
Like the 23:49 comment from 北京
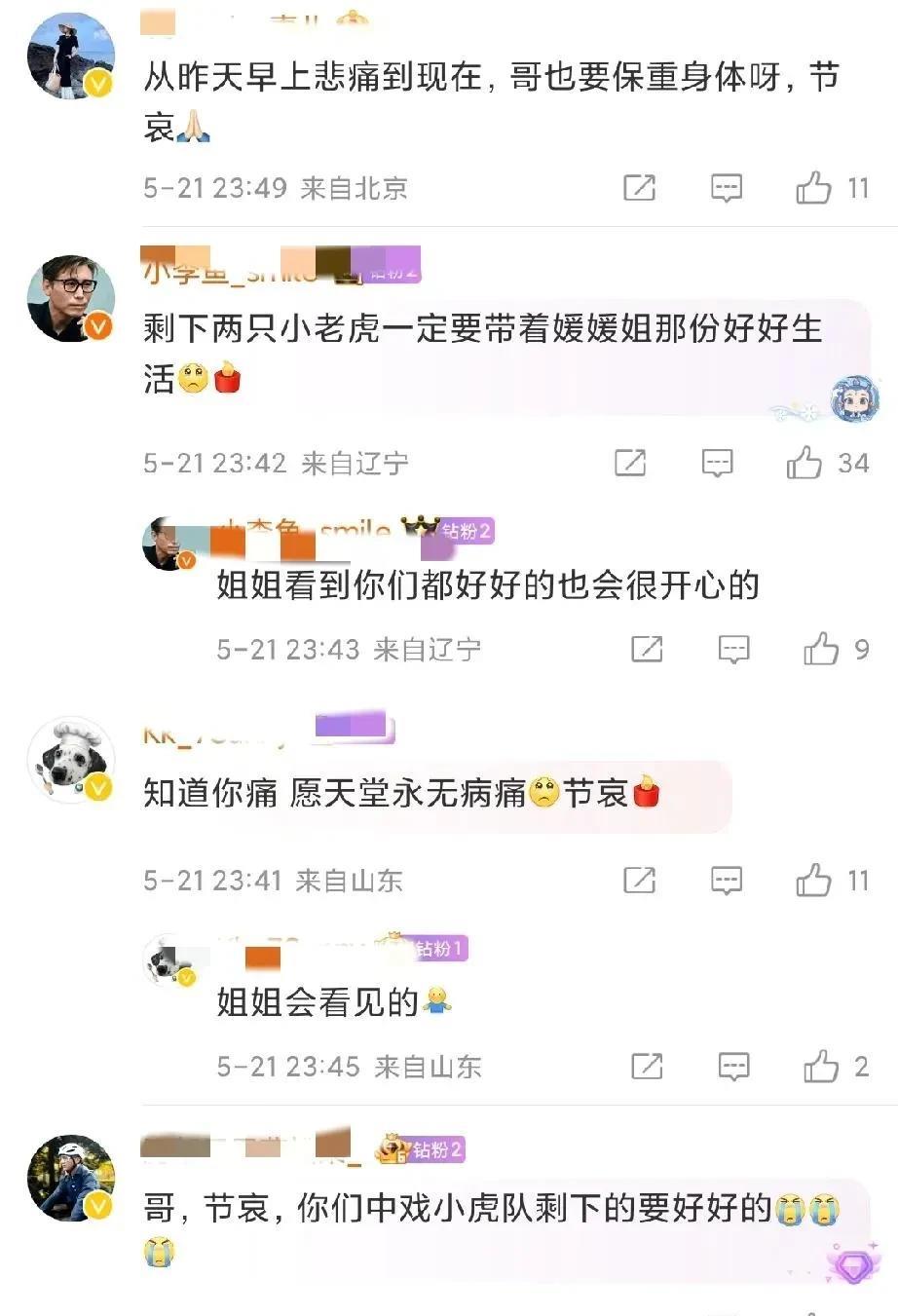pyautogui.click(x=813, y=187)
